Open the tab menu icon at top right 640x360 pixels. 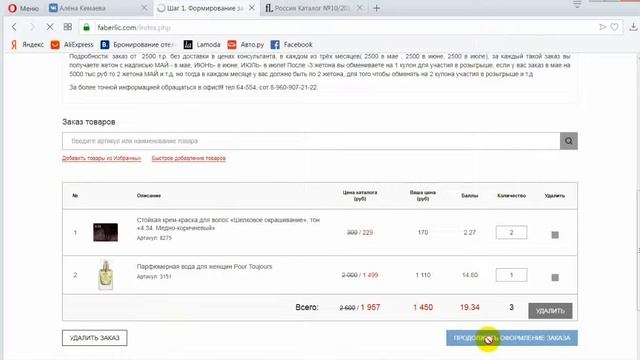(x=577, y=4)
